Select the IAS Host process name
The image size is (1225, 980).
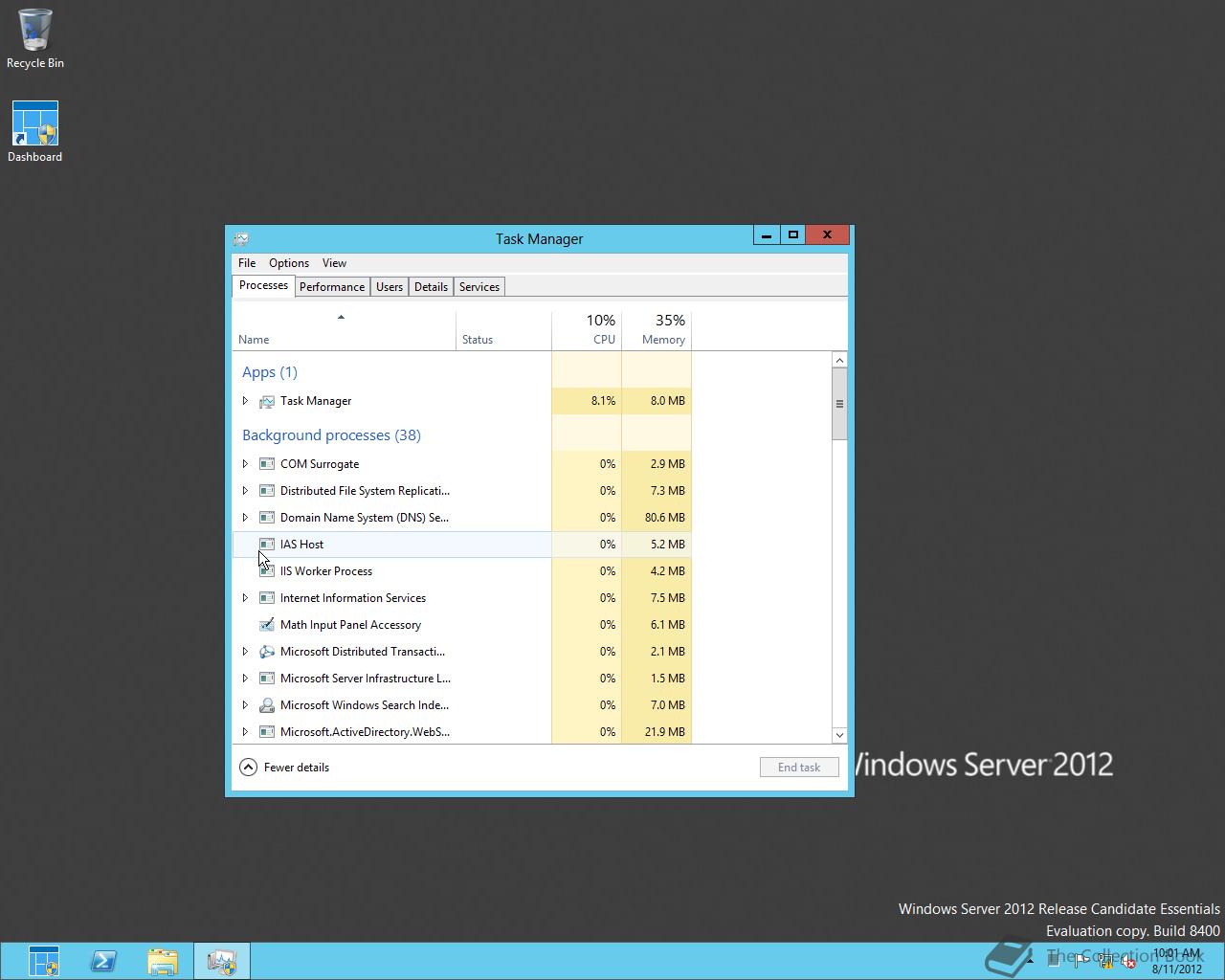click(x=301, y=545)
